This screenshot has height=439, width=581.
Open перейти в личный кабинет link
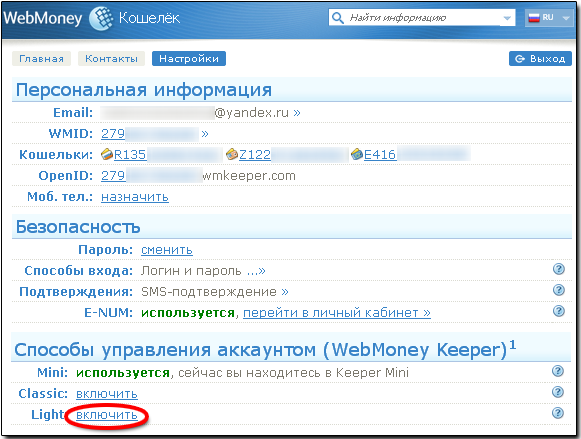[337, 313]
